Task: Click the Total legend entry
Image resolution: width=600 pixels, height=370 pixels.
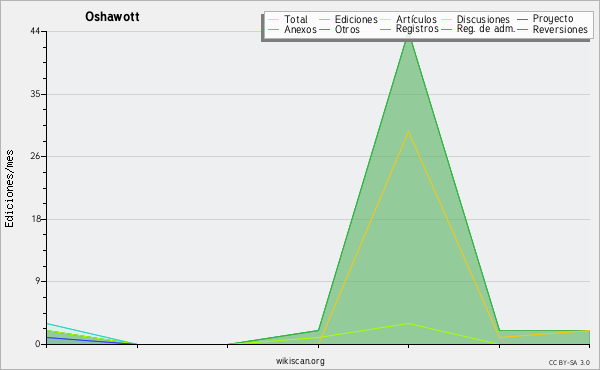Action: tap(288, 19)
